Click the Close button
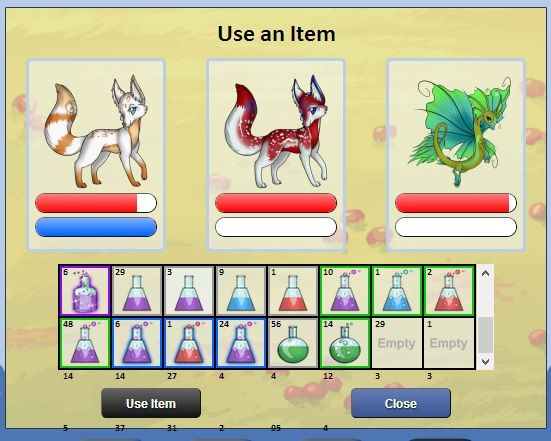Image resolution: width=551 pixels, height=441 pixels. click(401, 403)
